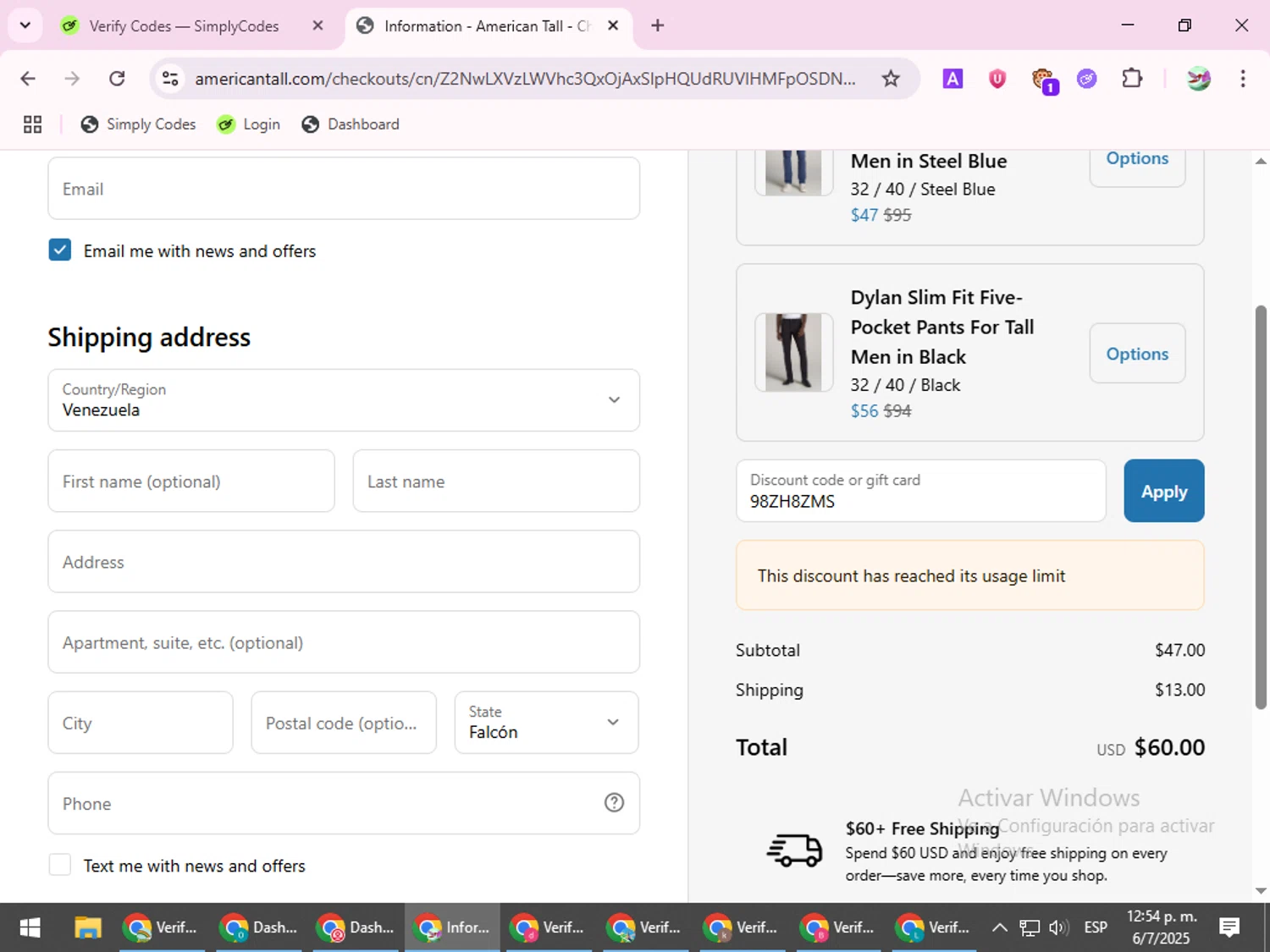
Task: Open the network icon in tray
Action: tap(1029, 928)
